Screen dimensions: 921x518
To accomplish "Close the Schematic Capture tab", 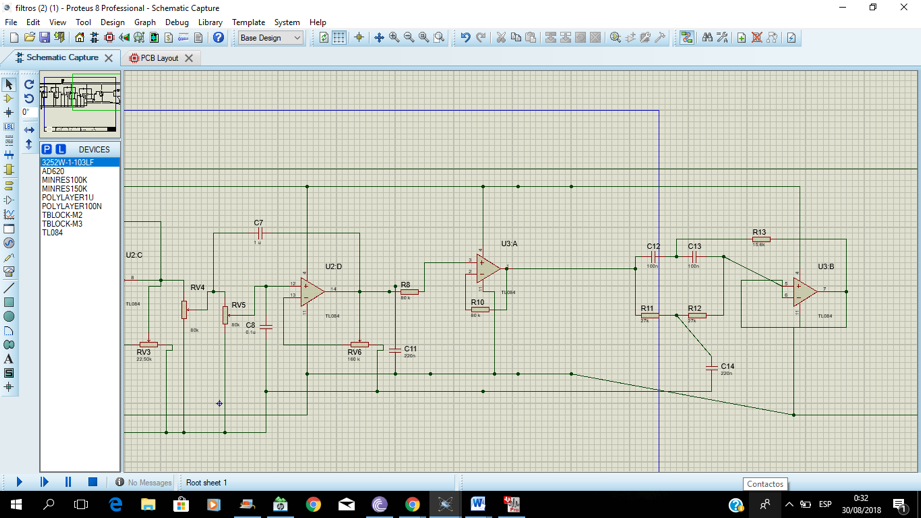I will click(x=109, y=58).
